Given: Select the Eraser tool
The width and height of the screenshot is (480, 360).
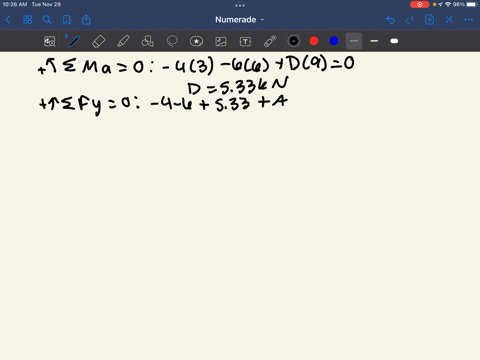Looking at the screenshot, I should click(98, 41).
